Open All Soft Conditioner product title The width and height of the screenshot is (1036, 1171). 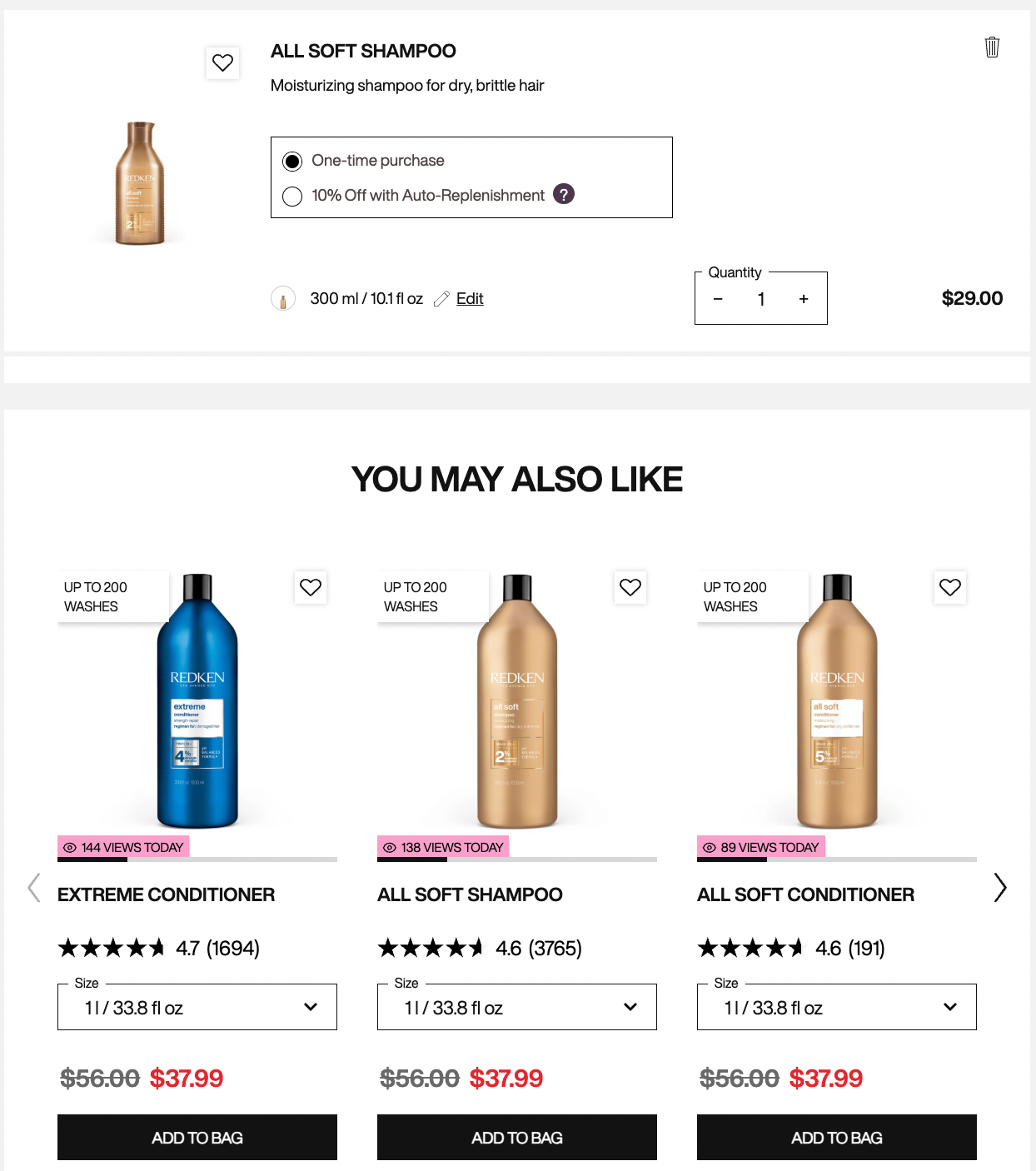(805, 894)
